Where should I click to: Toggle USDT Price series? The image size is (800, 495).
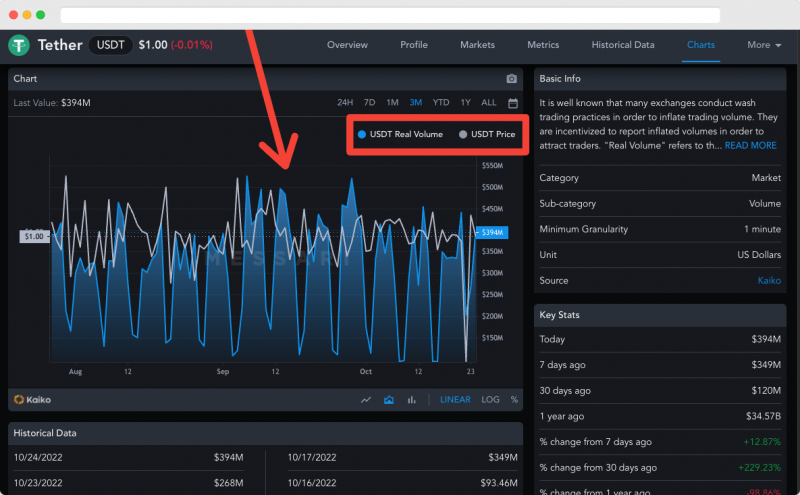coord(487,134)
